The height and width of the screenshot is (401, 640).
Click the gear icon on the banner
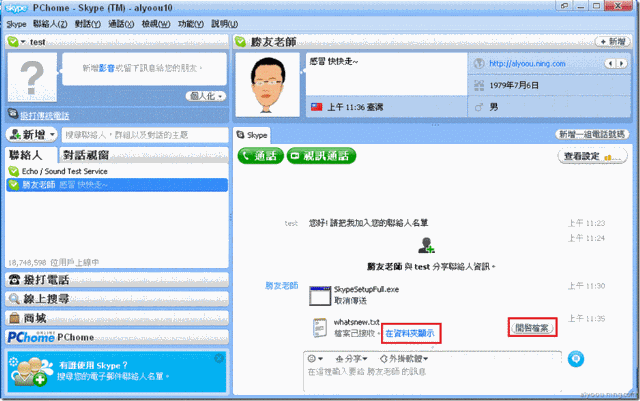point(13,361)
